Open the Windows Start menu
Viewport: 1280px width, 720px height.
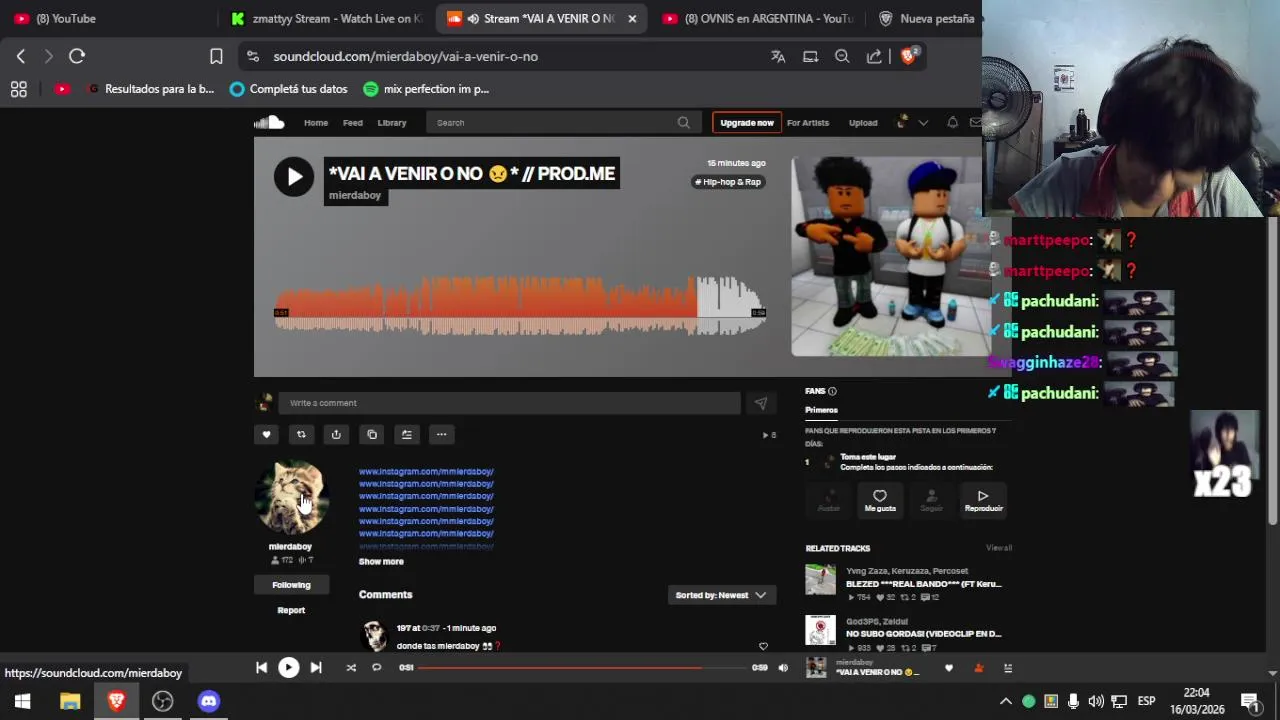[x=22, y=701]
